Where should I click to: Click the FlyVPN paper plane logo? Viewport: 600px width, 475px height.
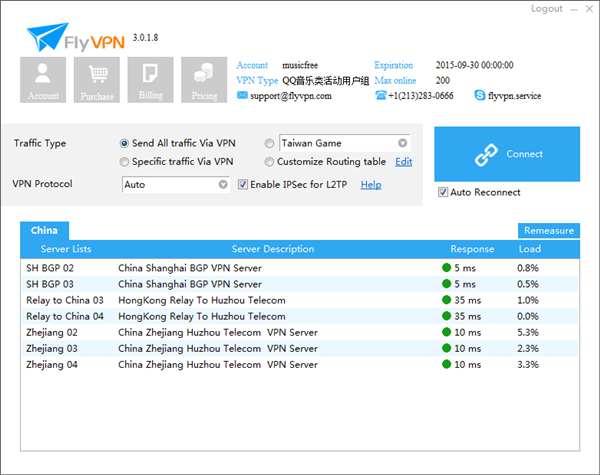(x=48, y=37)
